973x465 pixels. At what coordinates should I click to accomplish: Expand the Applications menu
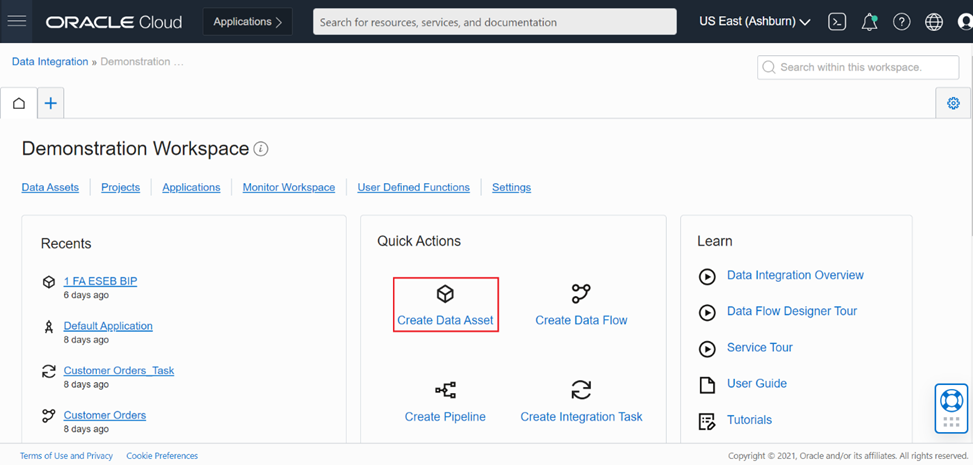[247, 22]
